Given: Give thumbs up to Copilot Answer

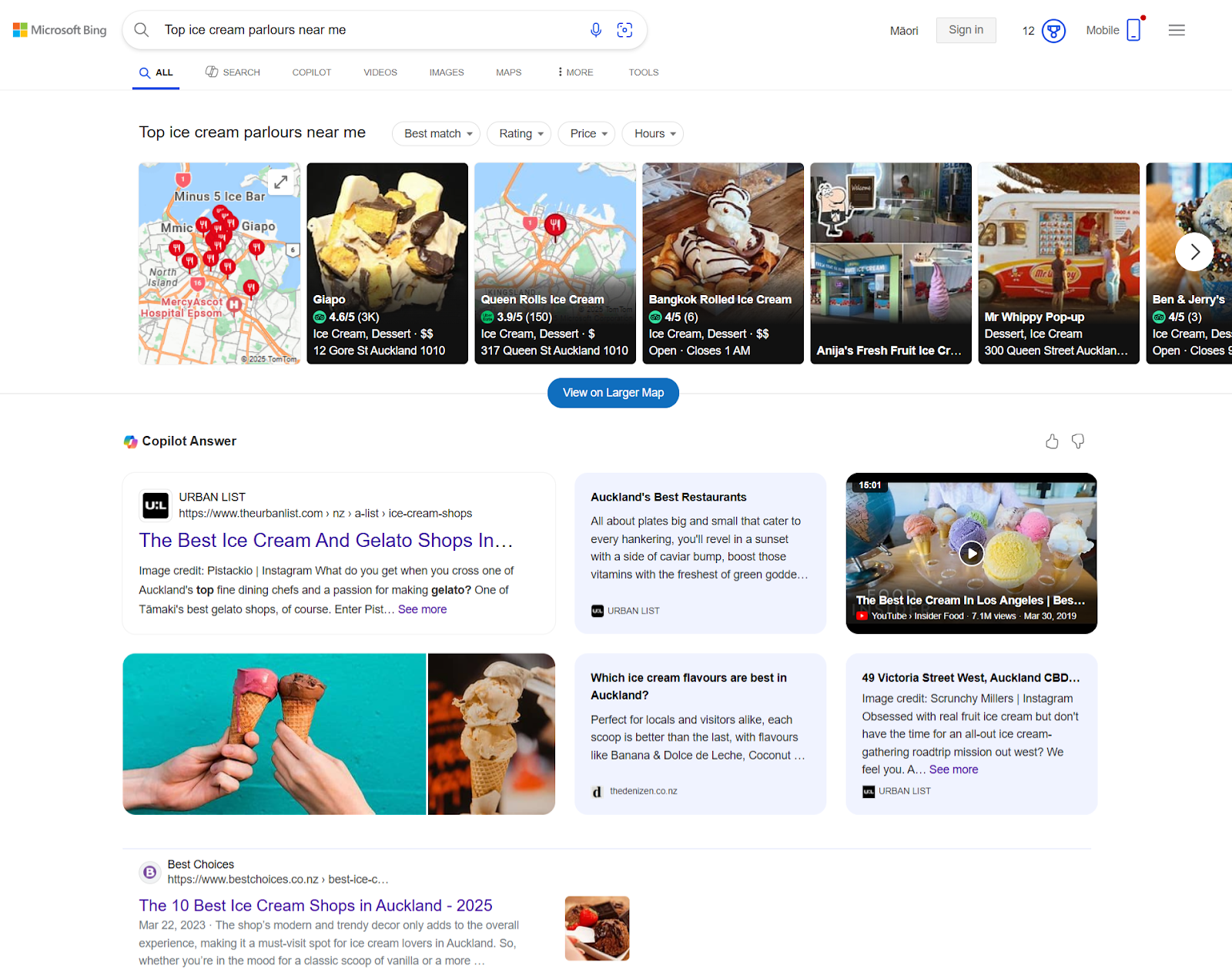Looking at the screenshot, I should (1052, 441).
